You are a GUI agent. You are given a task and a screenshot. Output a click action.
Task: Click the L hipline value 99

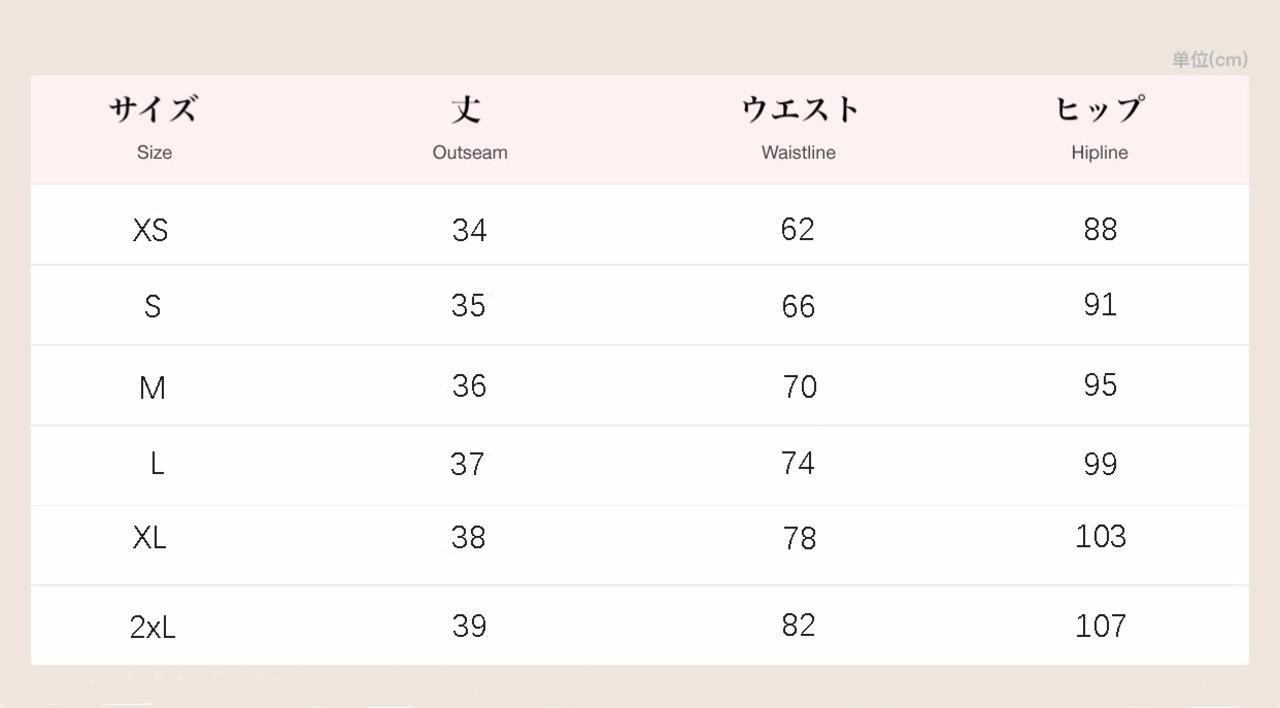click(x=1100, y=464)
